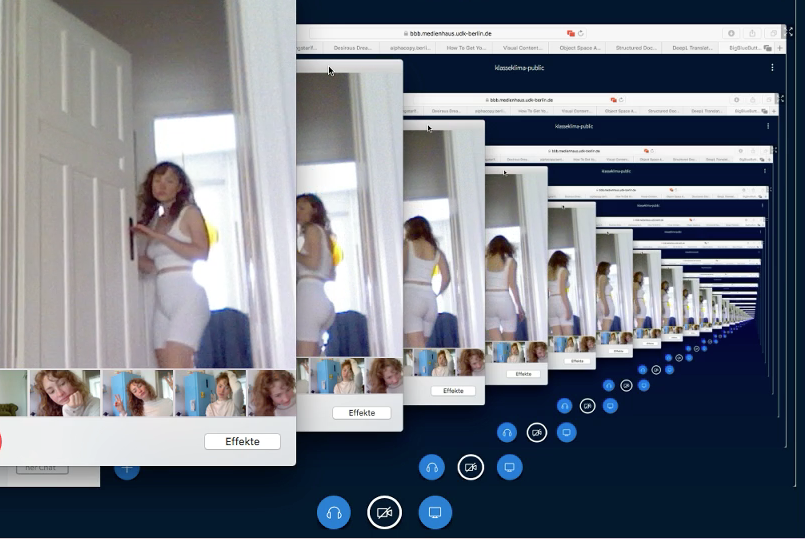Image resolution: width=805 pixels, height=539 pixels.
Task: Click the large headphones audio button at bottom
Action: coord(334,513)
